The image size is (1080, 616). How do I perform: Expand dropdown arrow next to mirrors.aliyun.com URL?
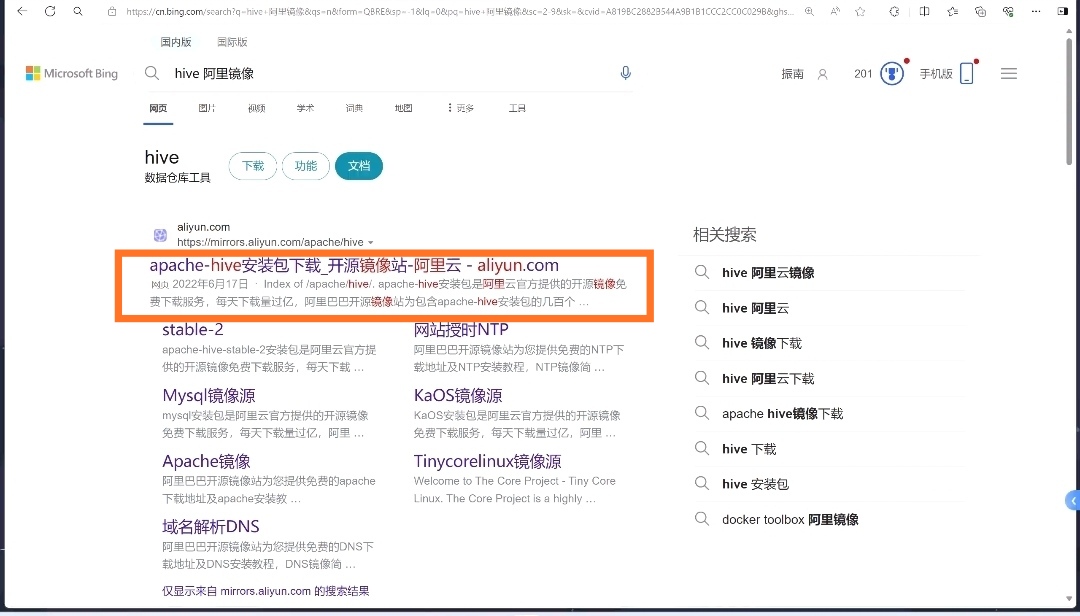371,243
